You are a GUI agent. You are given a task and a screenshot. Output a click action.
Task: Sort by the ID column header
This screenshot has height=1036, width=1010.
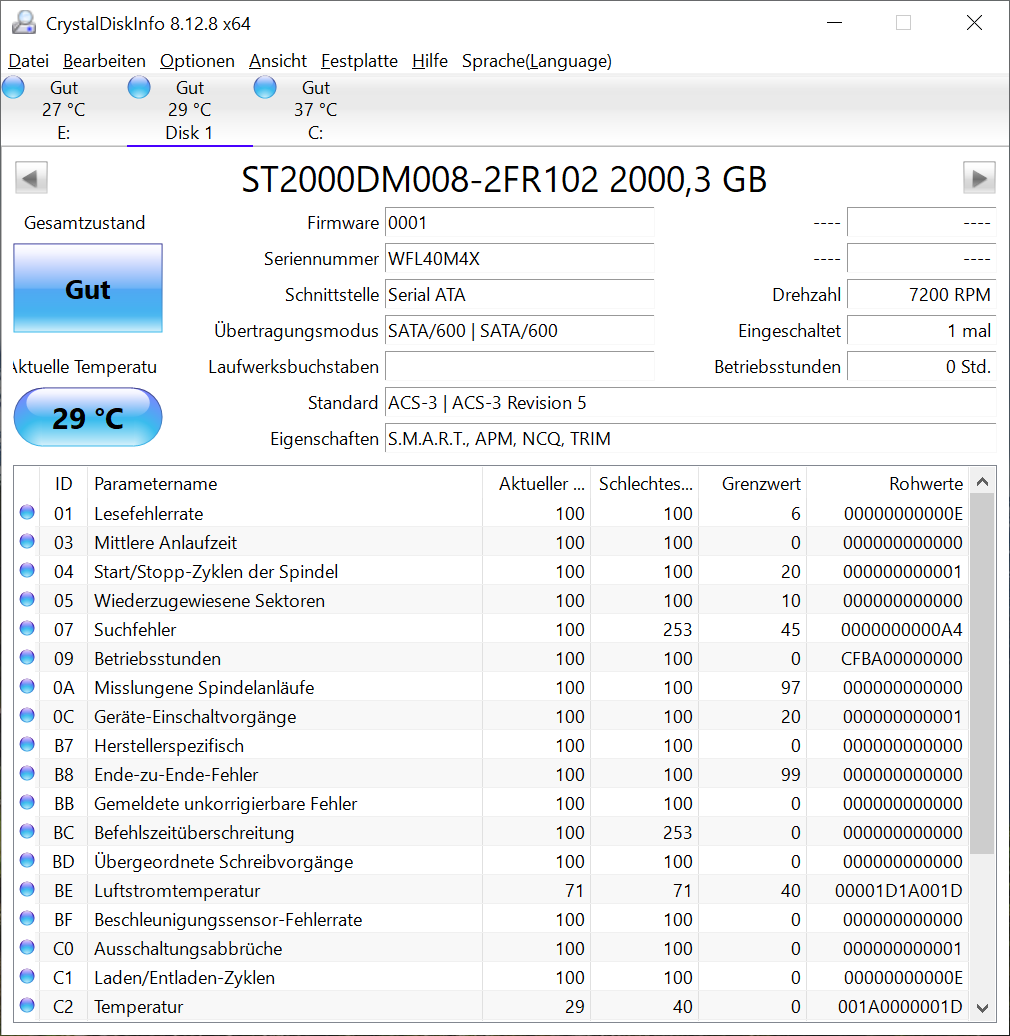coord(63,484)
